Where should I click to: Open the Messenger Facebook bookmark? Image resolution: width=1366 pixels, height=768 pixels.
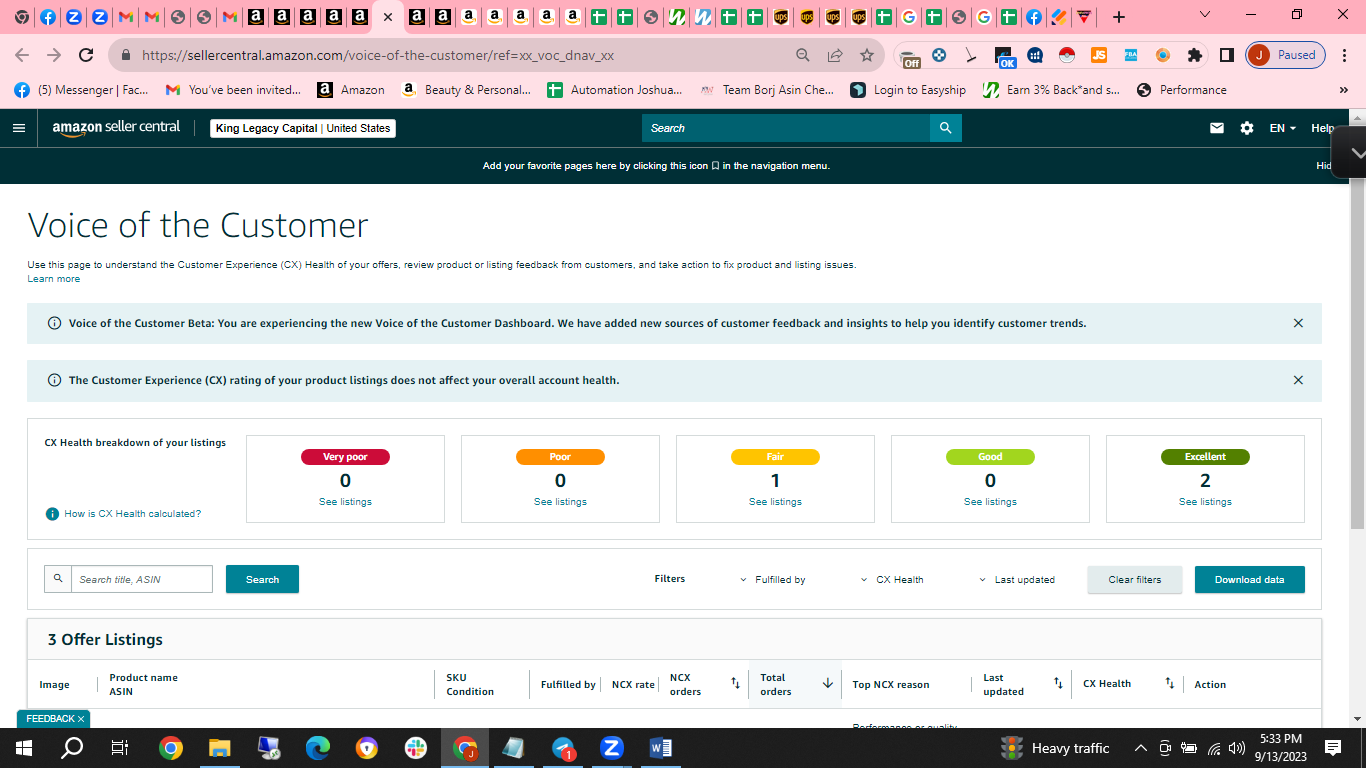pyautogui.click(x=82, y=90)
